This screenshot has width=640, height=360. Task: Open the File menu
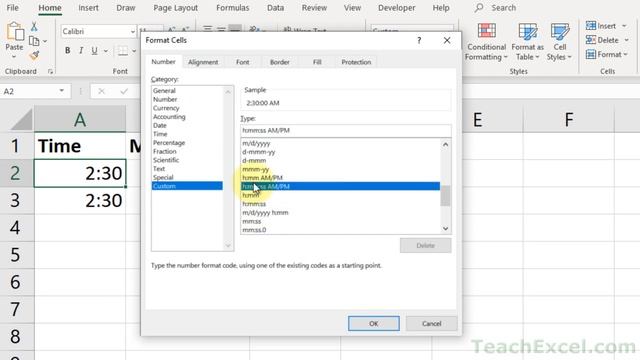click(x=12, y=8)
